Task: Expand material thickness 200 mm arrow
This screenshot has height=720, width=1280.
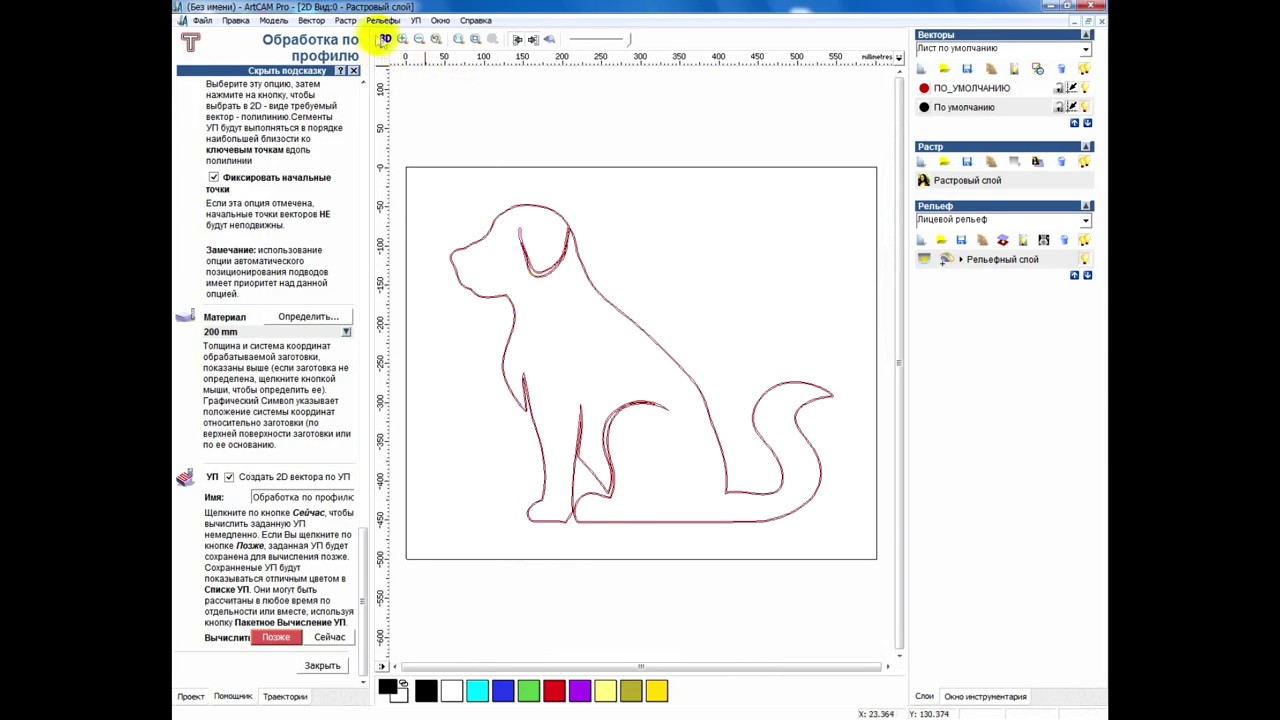Action: coord(346,332)
